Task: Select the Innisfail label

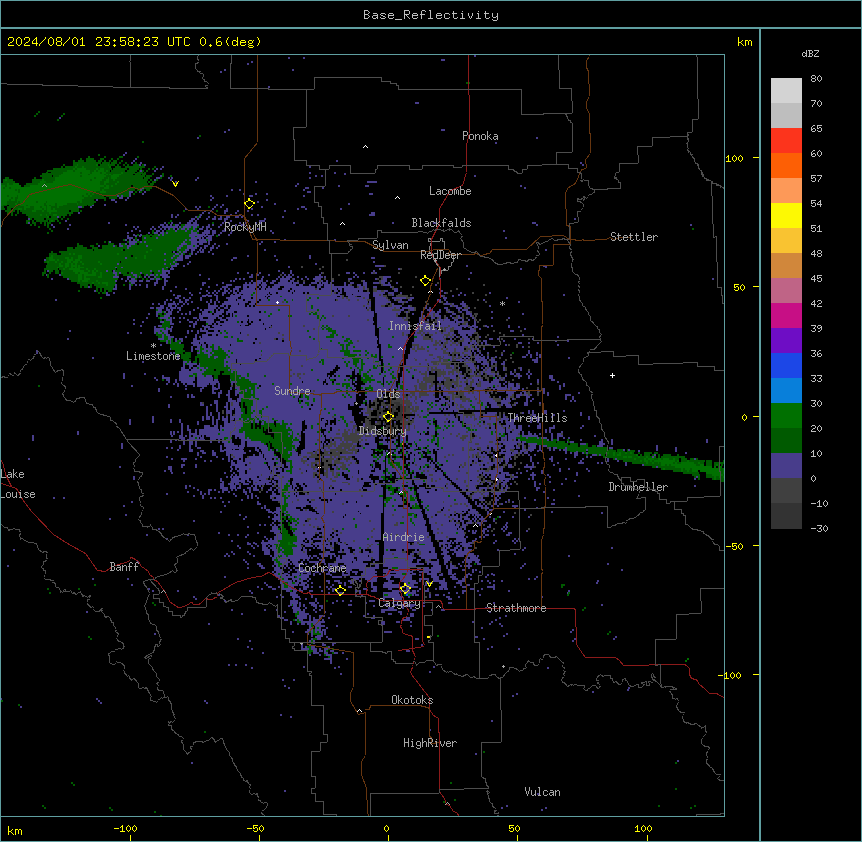Action: 415,326
